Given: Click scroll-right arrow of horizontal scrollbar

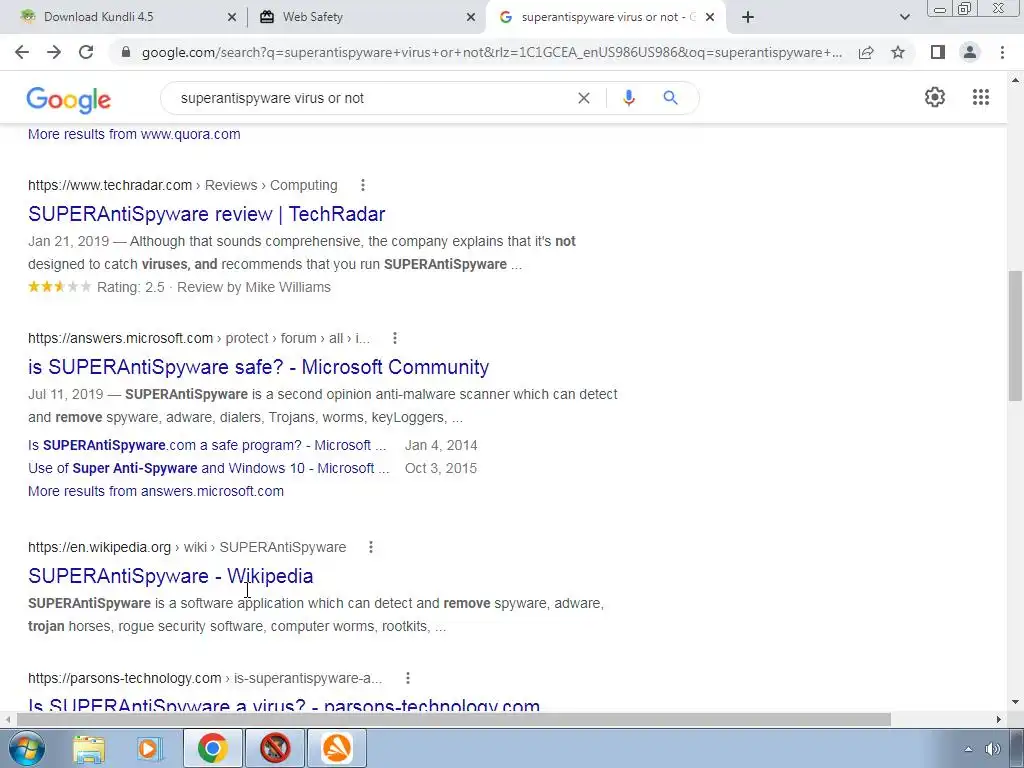Looking at the screenshot, I should tap(999, 719).
